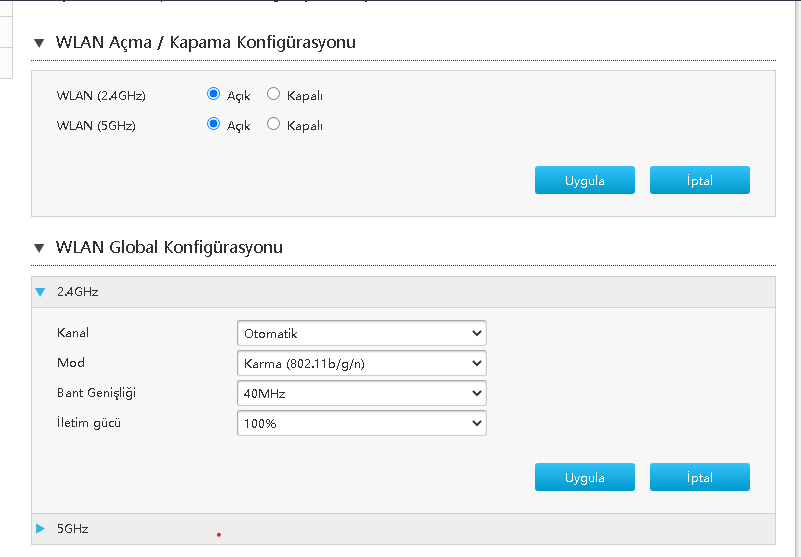Collapse WLAN Açma / Kapama Konfigürasyonu section arrow
The image size is (801, 557).
coord(40,43)
